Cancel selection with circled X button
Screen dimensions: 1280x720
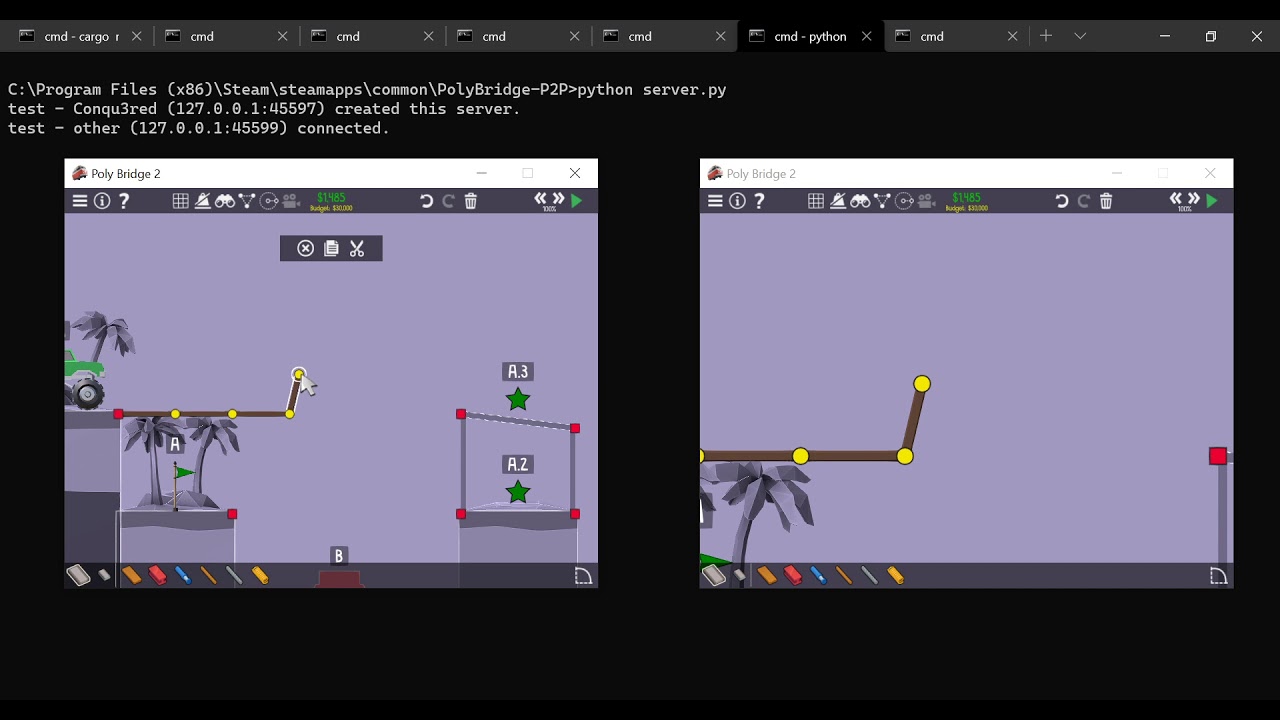306,248
